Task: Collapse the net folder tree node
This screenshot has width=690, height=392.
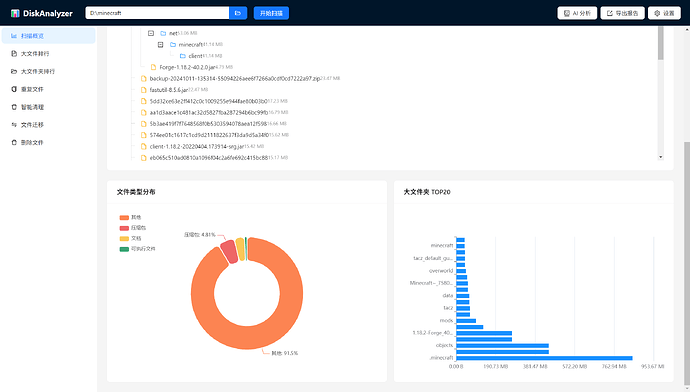Action: [x=151, y=33]
